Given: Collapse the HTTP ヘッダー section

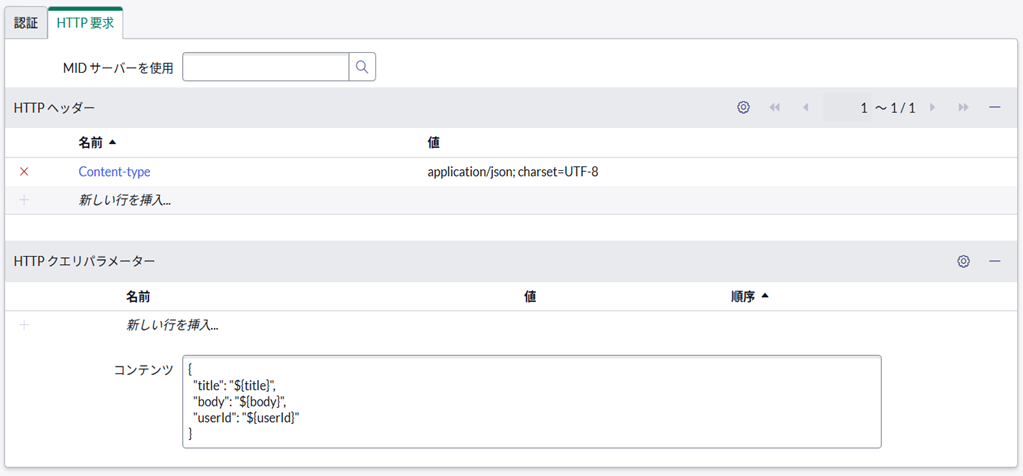Looking at the screenshot, I should (x=994, y=108).
